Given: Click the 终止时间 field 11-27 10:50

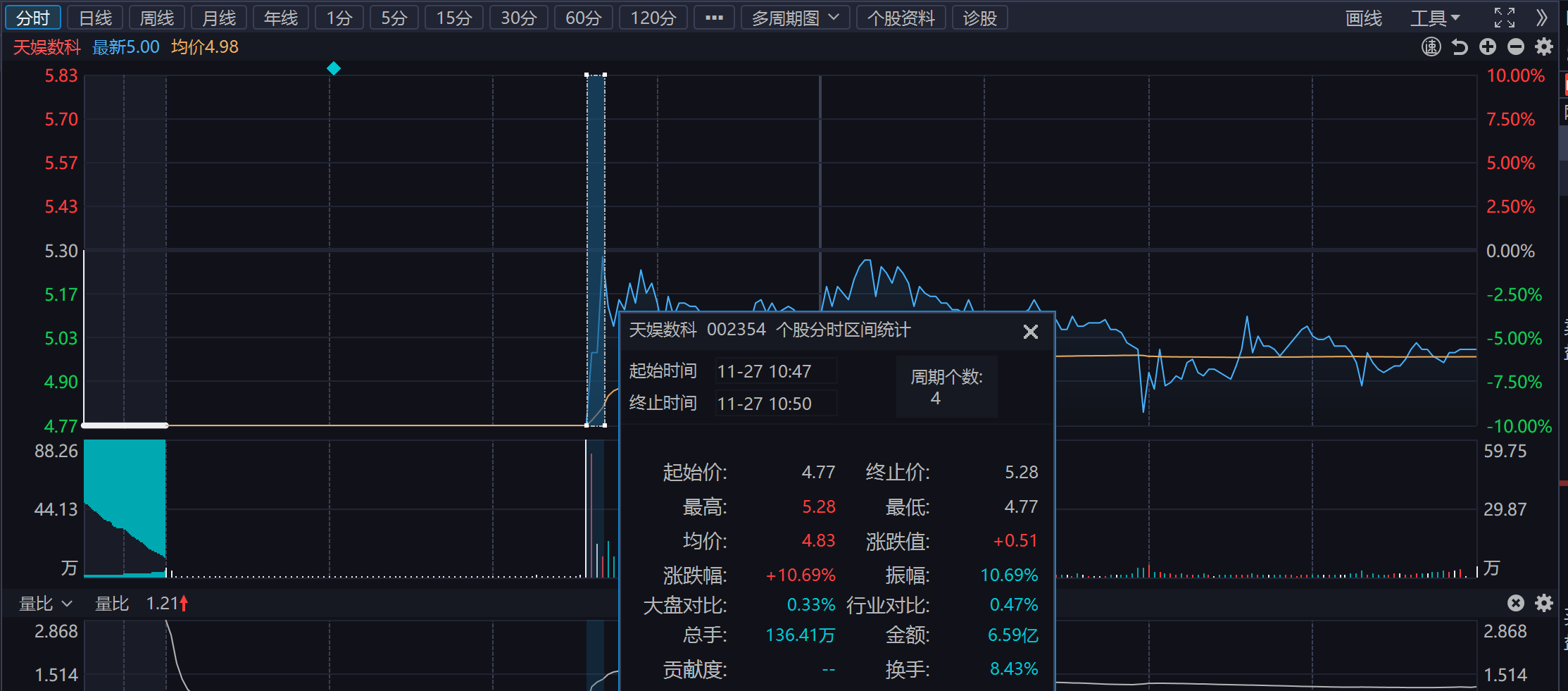Looking at the screenshot, I should (776, 403).
